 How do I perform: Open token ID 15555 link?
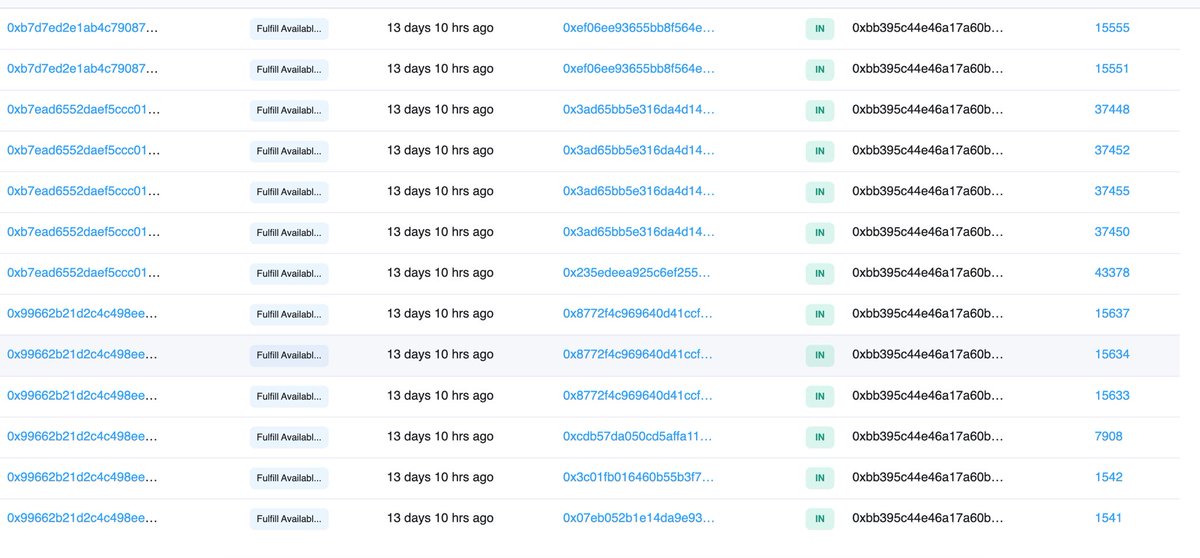coord(1112,28)
